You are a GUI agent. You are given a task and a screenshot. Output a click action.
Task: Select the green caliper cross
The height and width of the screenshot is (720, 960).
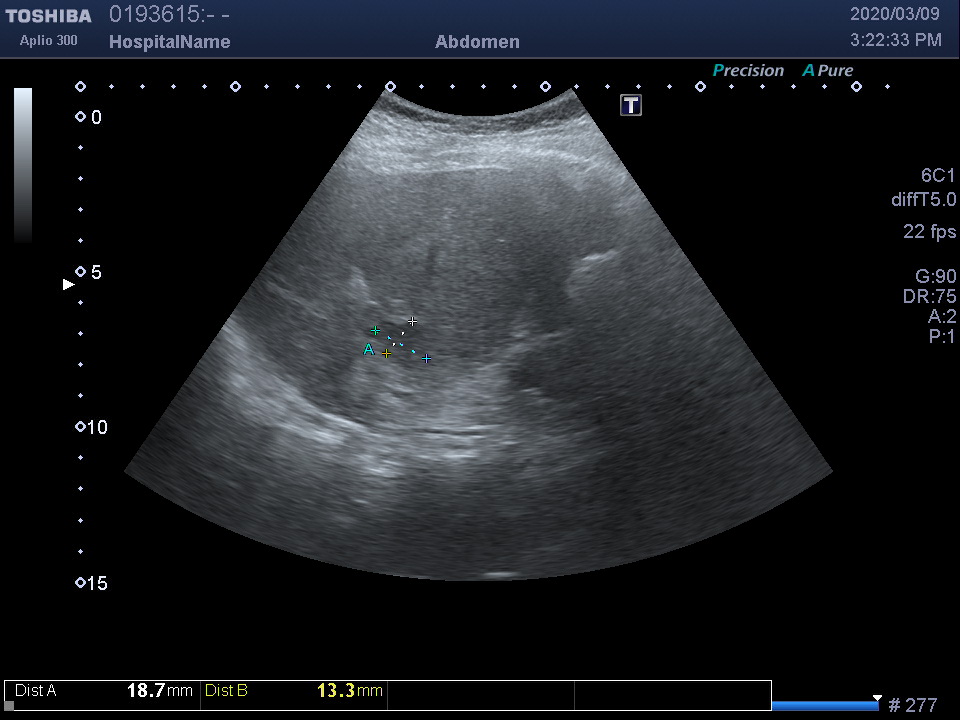point(375,330)
